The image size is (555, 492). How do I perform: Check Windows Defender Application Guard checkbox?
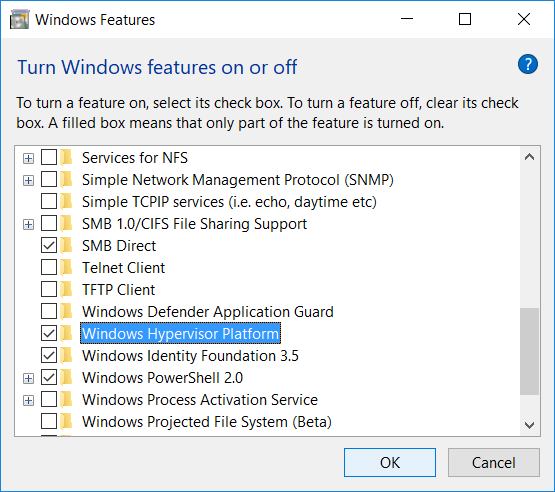click(49, 311)
